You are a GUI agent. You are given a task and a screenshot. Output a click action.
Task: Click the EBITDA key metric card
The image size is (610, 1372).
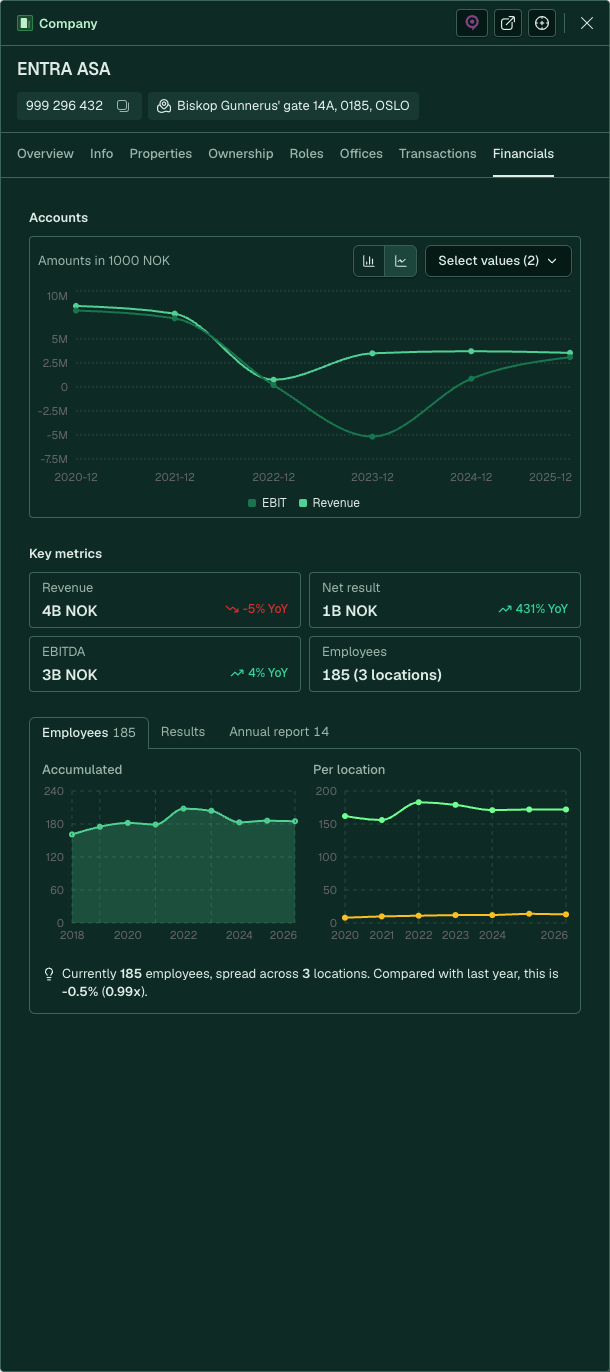click(x=165, y=664)
